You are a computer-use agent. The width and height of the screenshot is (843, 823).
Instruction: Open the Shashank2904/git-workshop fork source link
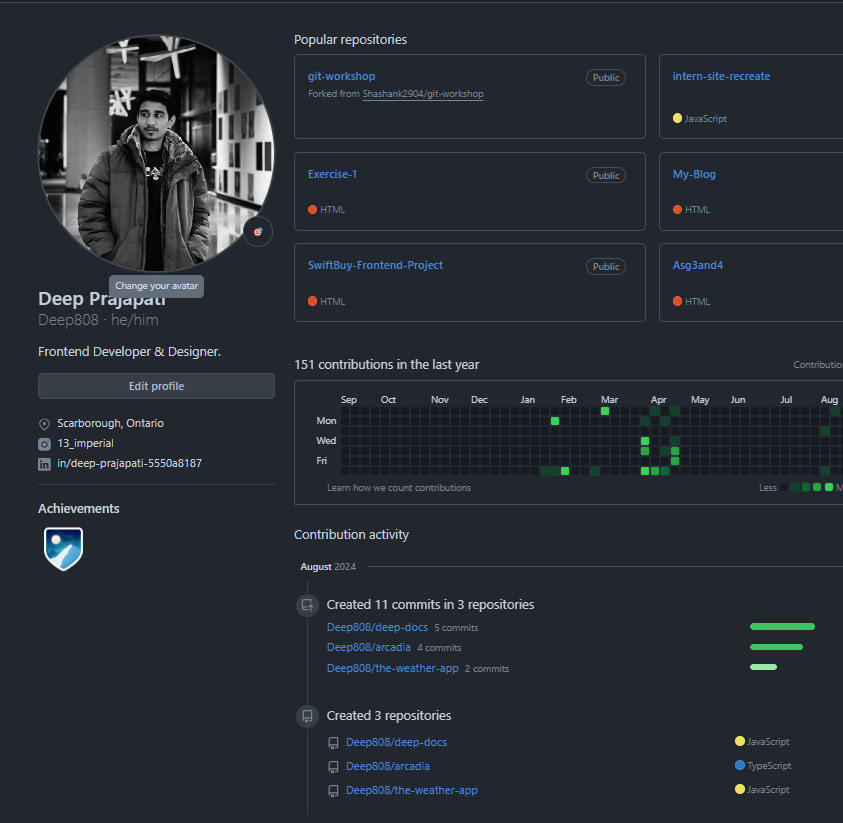pos(423,94)
